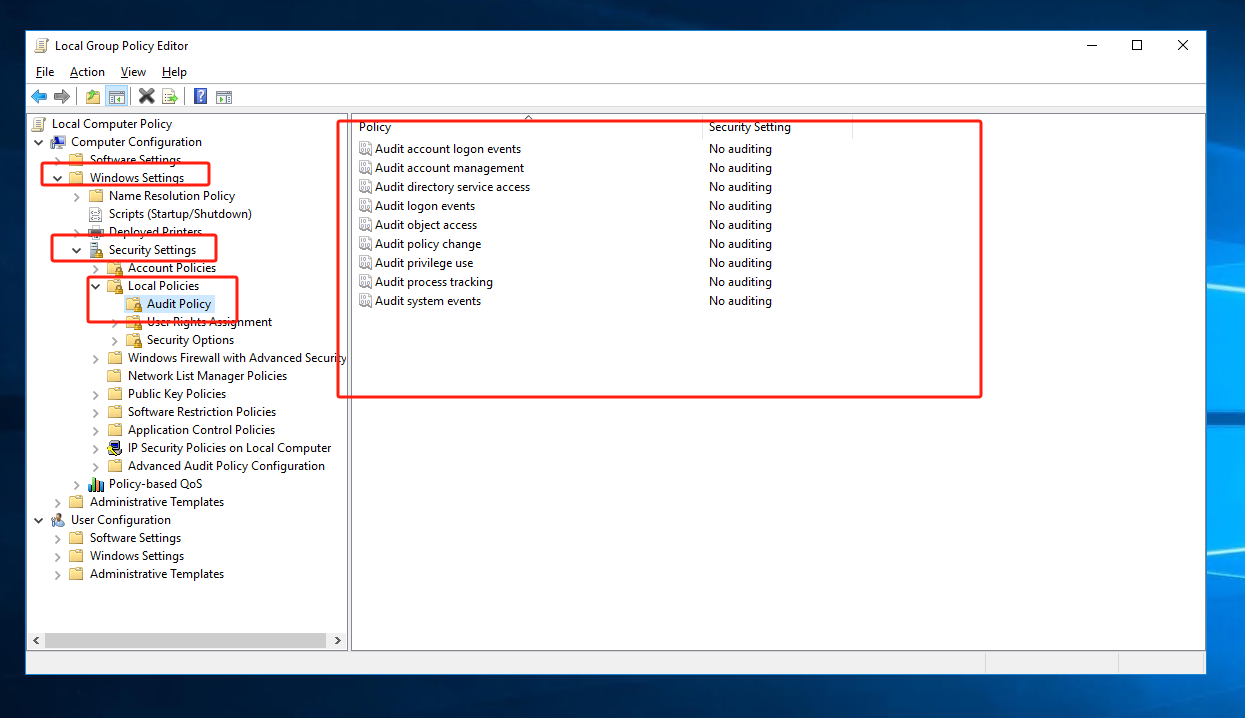Click the Back arrow toolbar icon
Viewport: 1245px width, 718px height.
[x=39, y=97]
